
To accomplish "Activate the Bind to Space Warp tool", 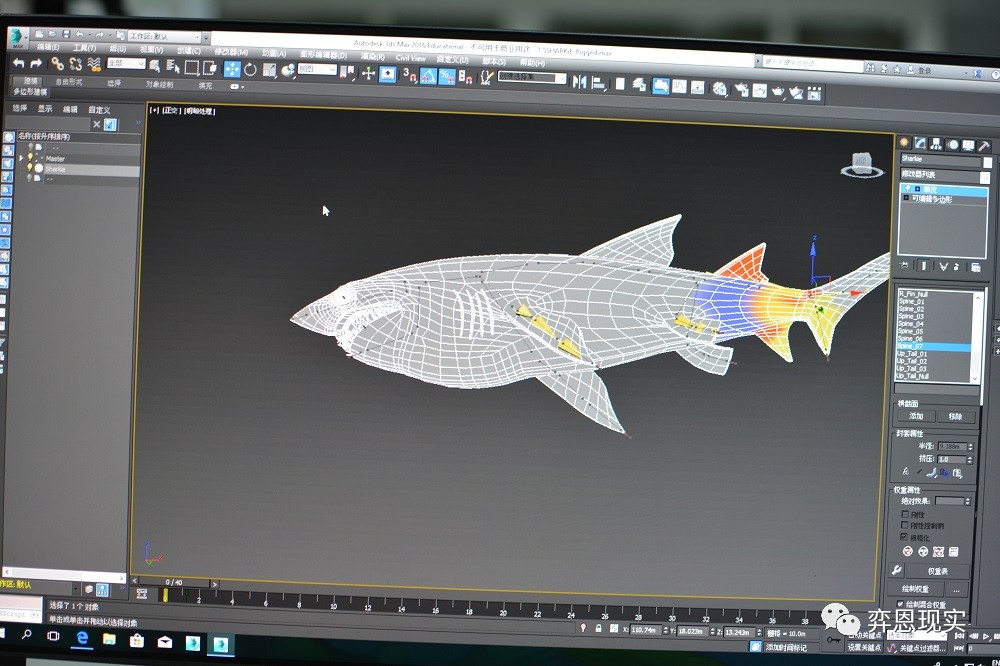I will pyautogui.click(x=94, y=64).
